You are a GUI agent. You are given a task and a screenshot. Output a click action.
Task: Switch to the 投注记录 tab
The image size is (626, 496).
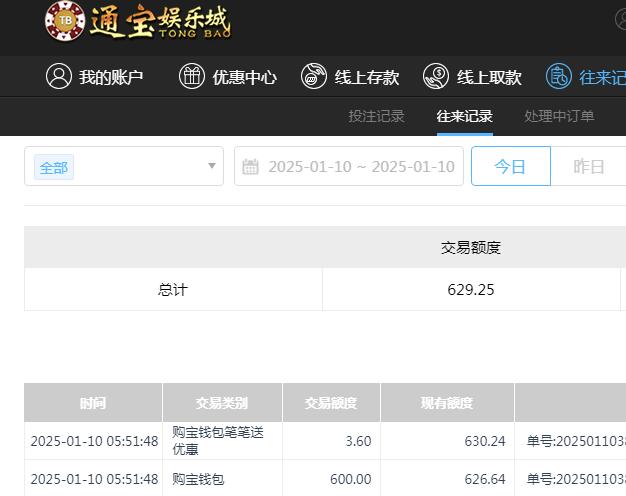pyautogui.click(x=376, y=116)
